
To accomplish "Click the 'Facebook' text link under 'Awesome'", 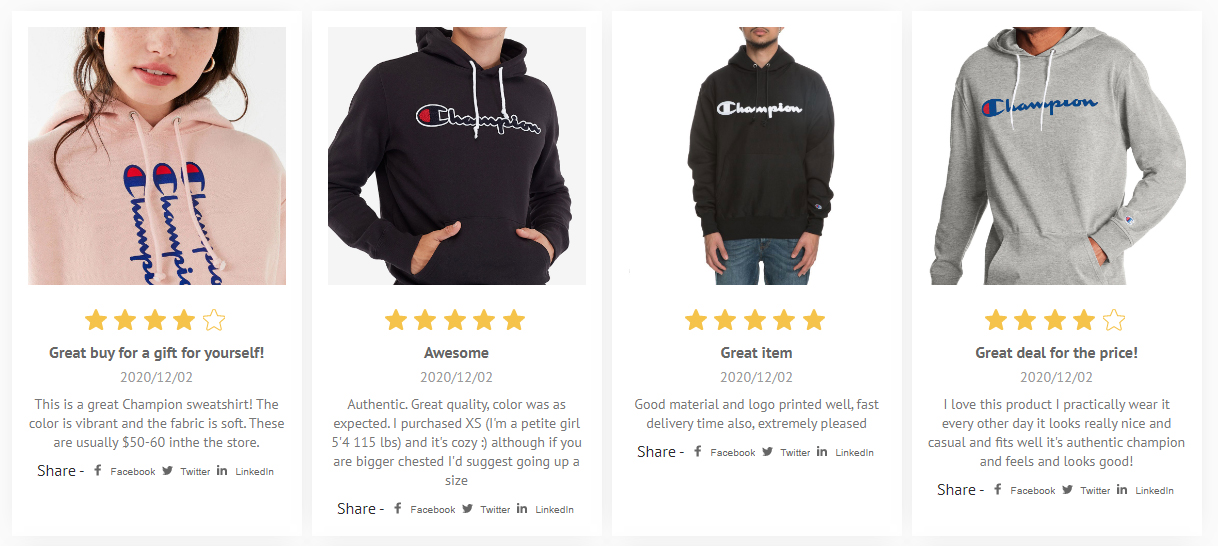I will coord(433,509).
